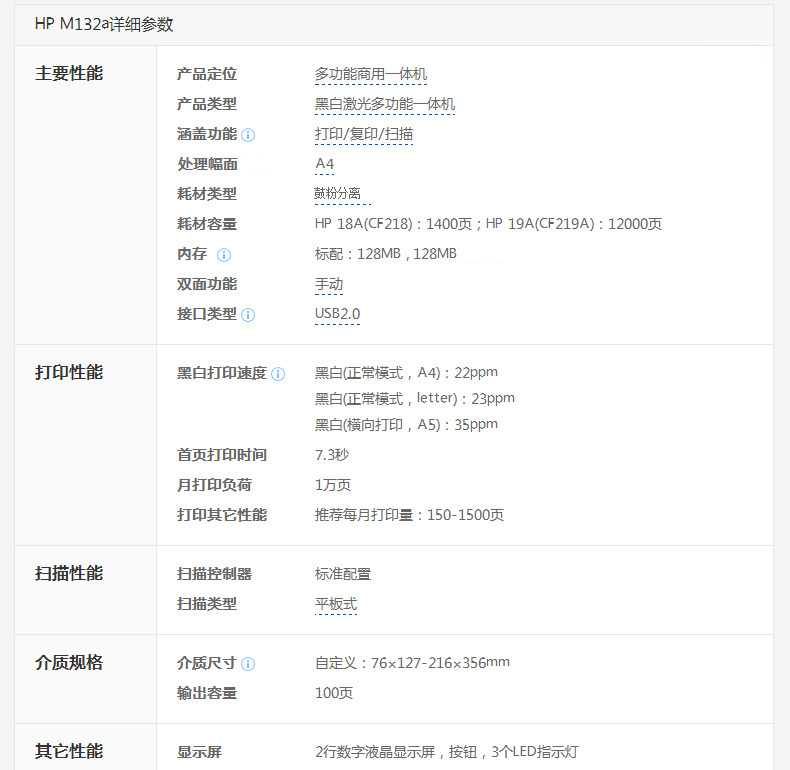Click the 处理幅面 label
This screenshot has height=770, width=790.
click(207, 164)
